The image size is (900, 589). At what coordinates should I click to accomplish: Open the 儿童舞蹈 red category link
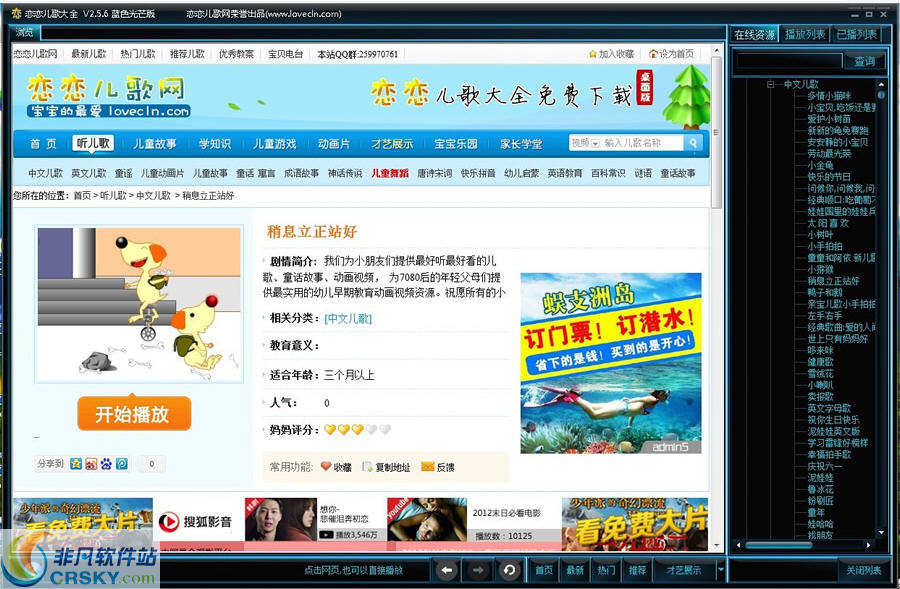[x=390, y=173]
